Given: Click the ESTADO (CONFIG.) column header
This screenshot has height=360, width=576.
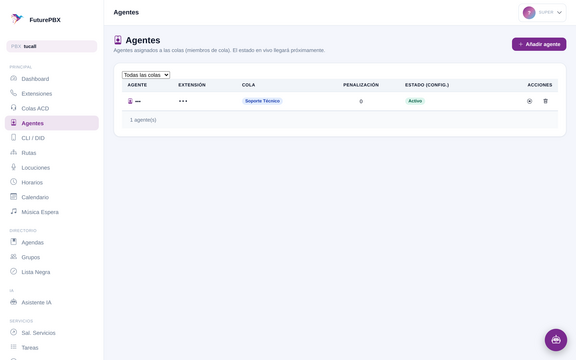Looking at the screenshot, I should click(427, 85).
